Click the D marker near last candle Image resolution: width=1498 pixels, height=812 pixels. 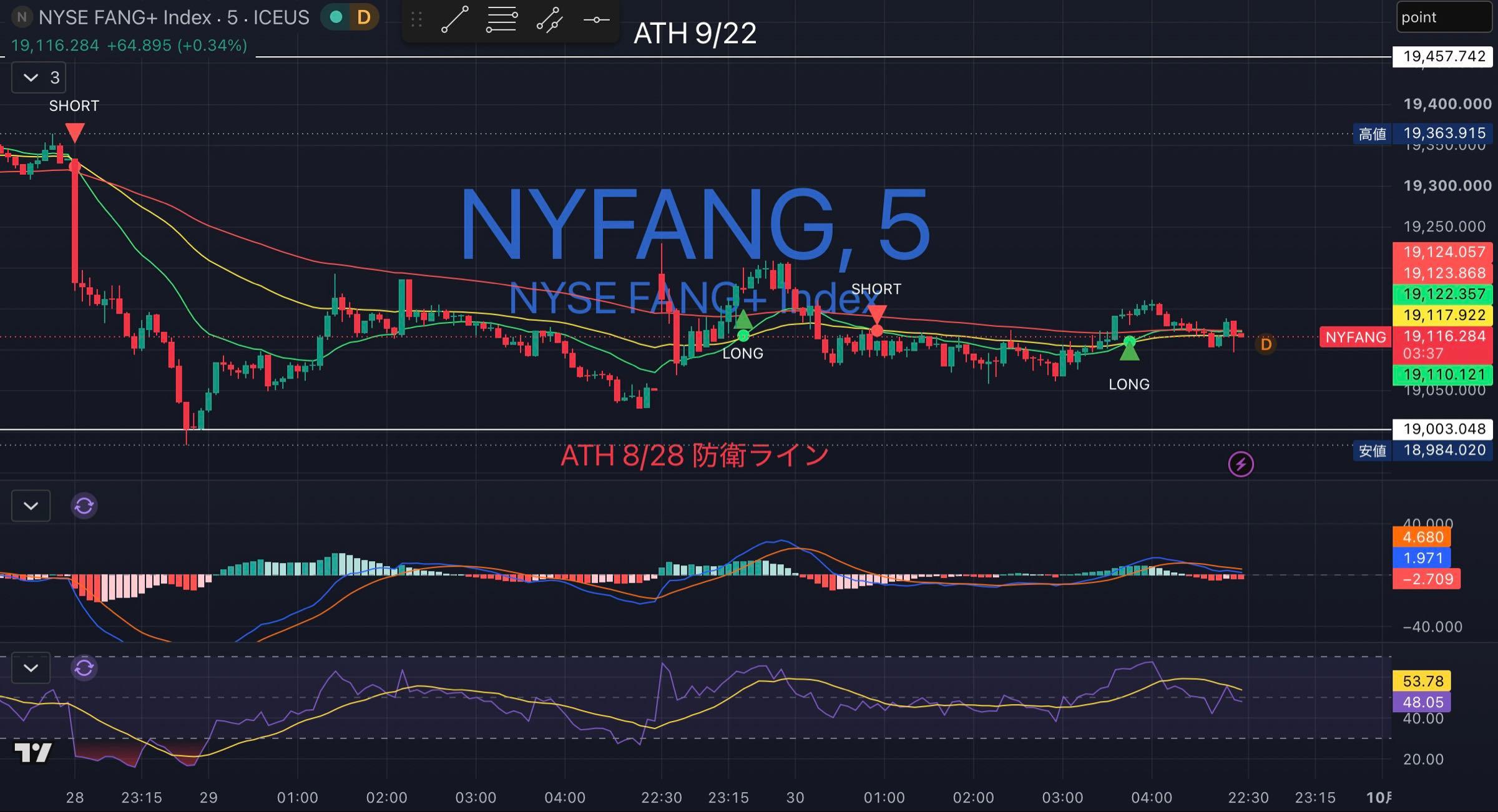1266,345
